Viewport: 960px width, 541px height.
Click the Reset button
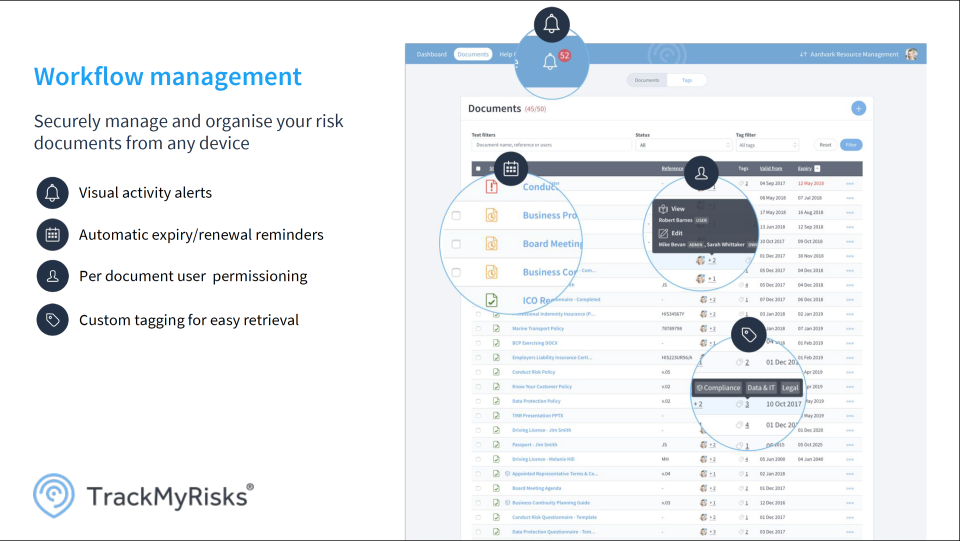825,145
